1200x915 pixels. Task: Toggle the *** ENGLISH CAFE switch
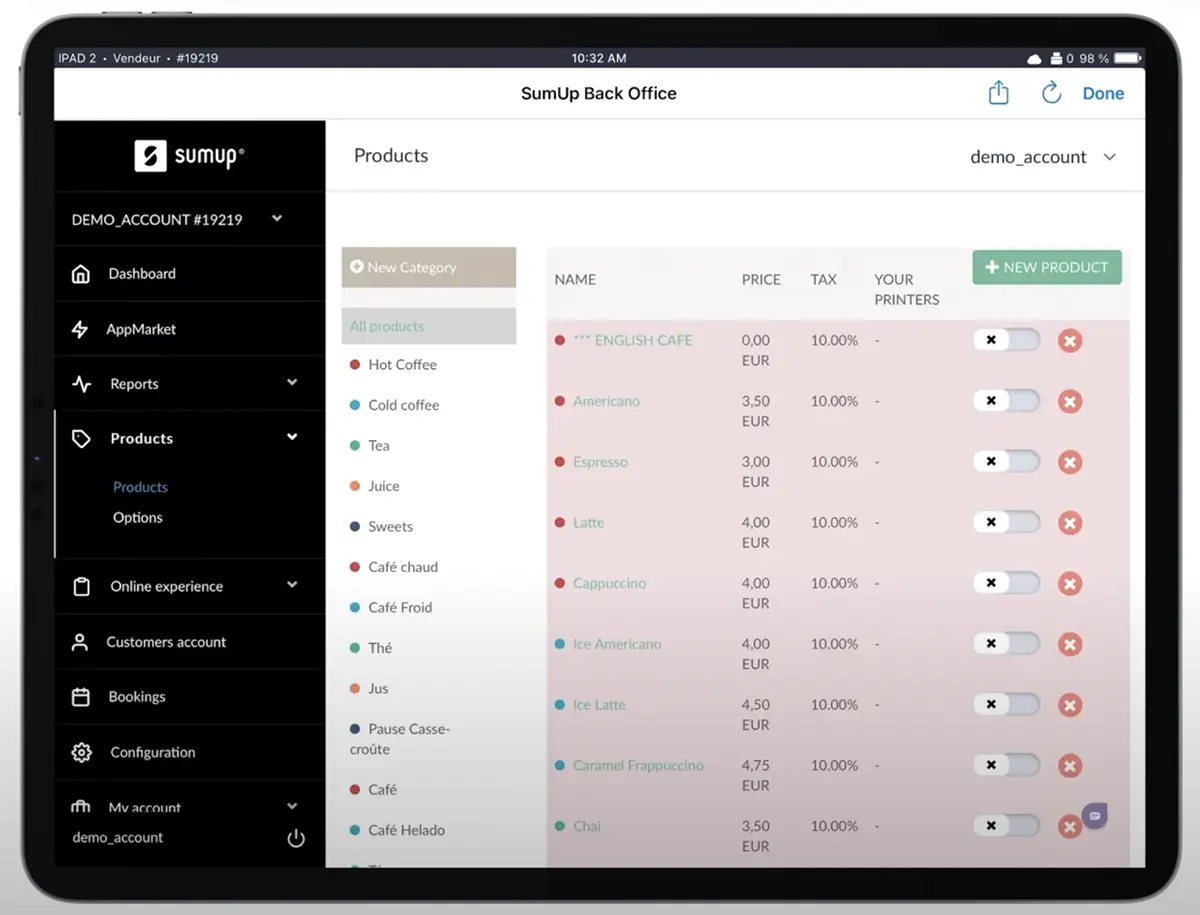click(1006, 340)
